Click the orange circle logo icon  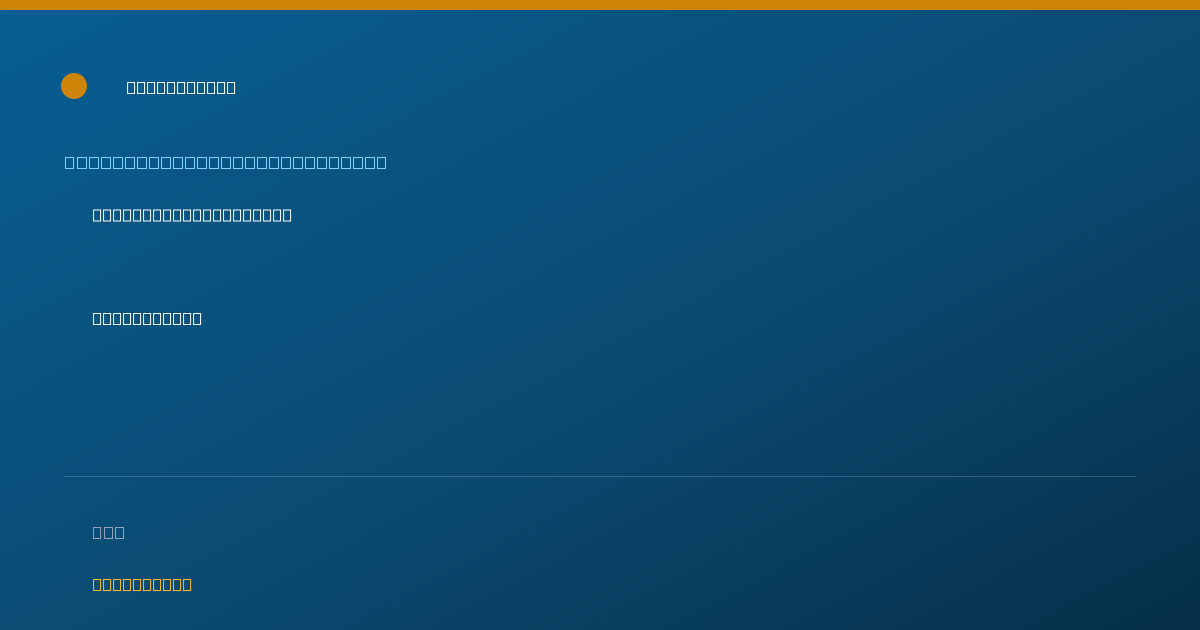[x=74, y=86]
